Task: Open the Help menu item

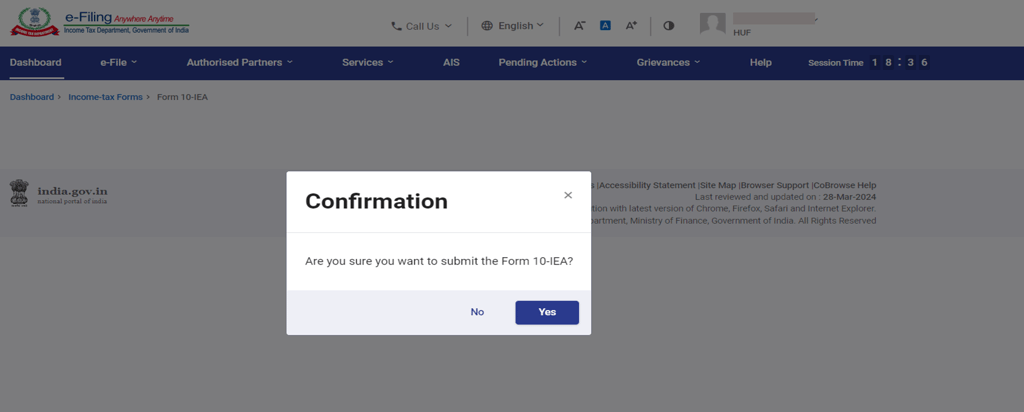Action: (x=760, y=62)
